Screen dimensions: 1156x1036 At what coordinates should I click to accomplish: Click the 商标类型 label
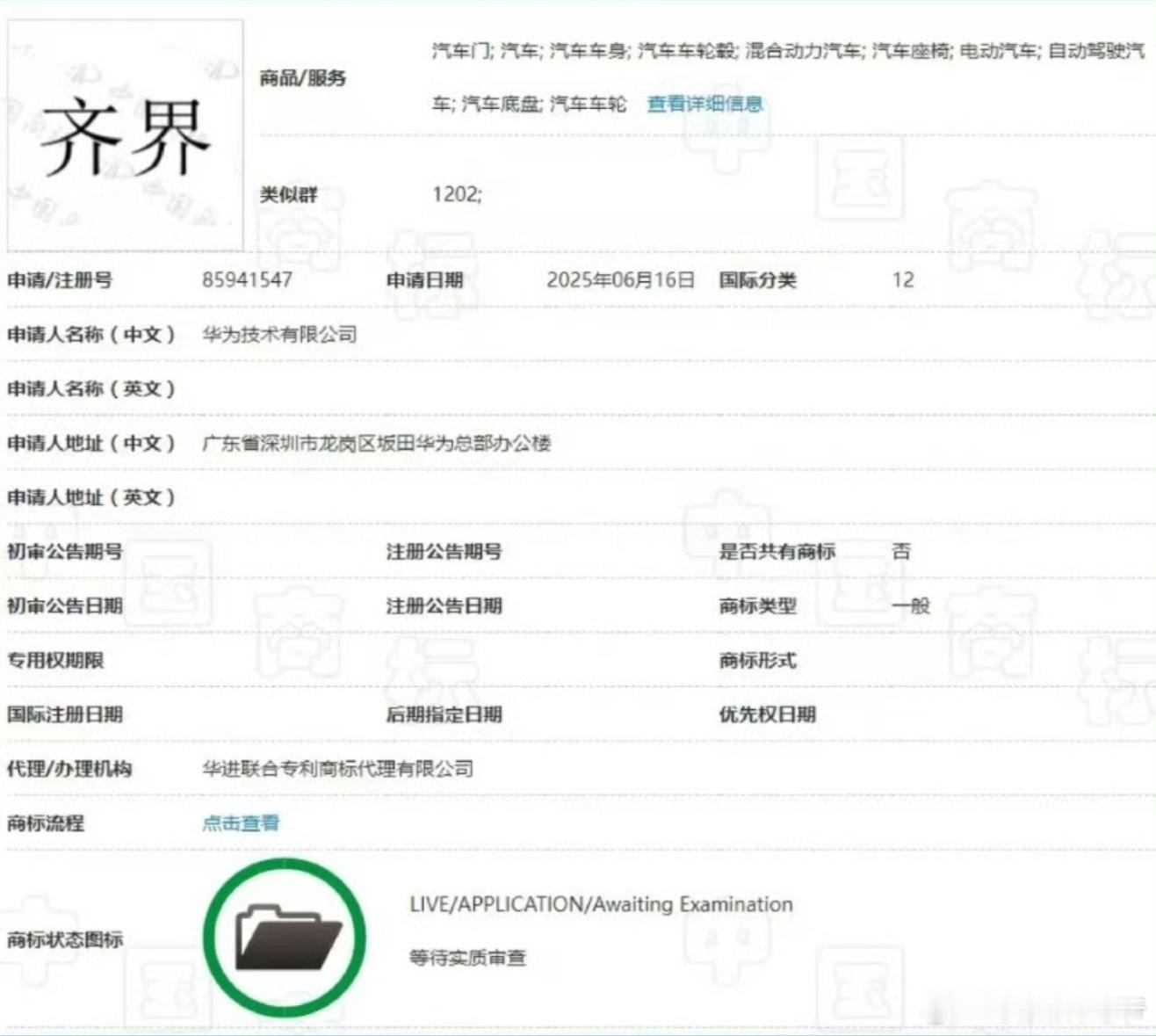pos(757,605)
